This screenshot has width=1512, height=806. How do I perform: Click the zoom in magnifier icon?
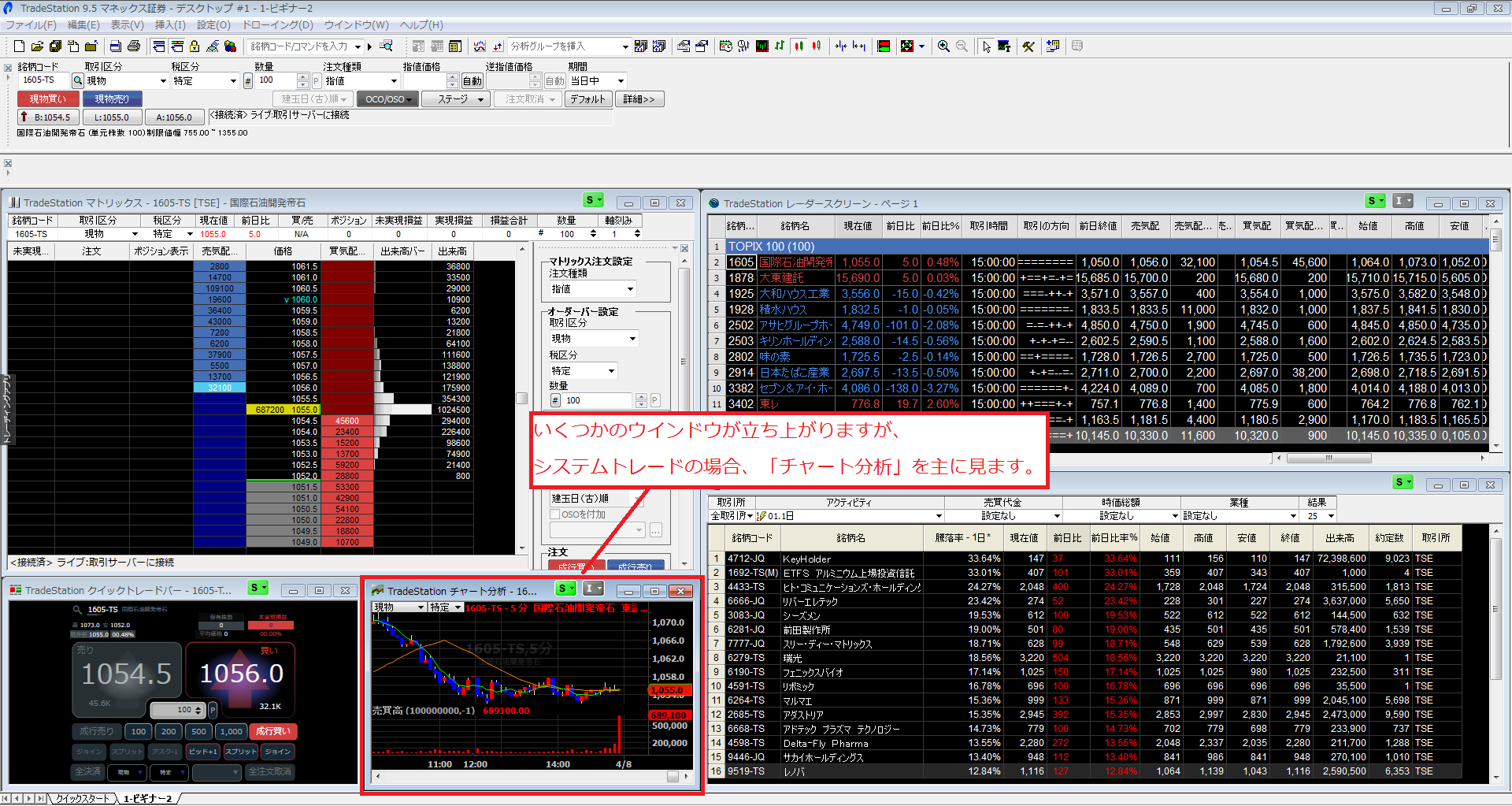click(943, 46)
